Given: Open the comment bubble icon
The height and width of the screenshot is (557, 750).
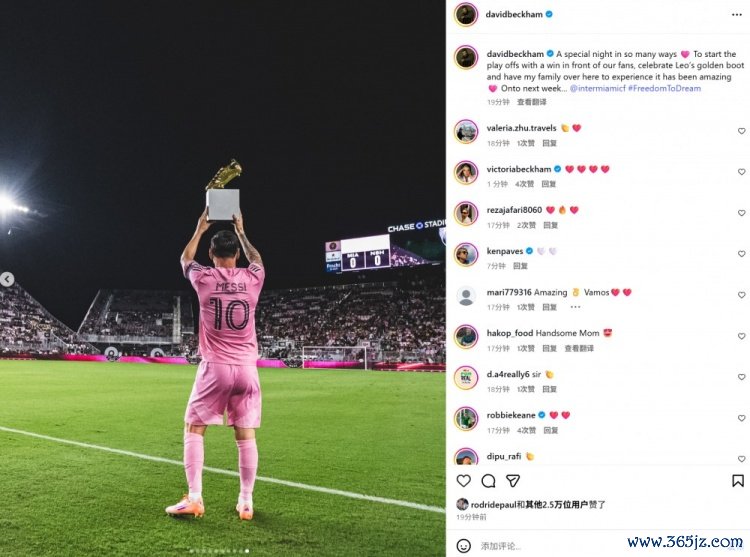Looking at the screenshot, I should point(488,481).
